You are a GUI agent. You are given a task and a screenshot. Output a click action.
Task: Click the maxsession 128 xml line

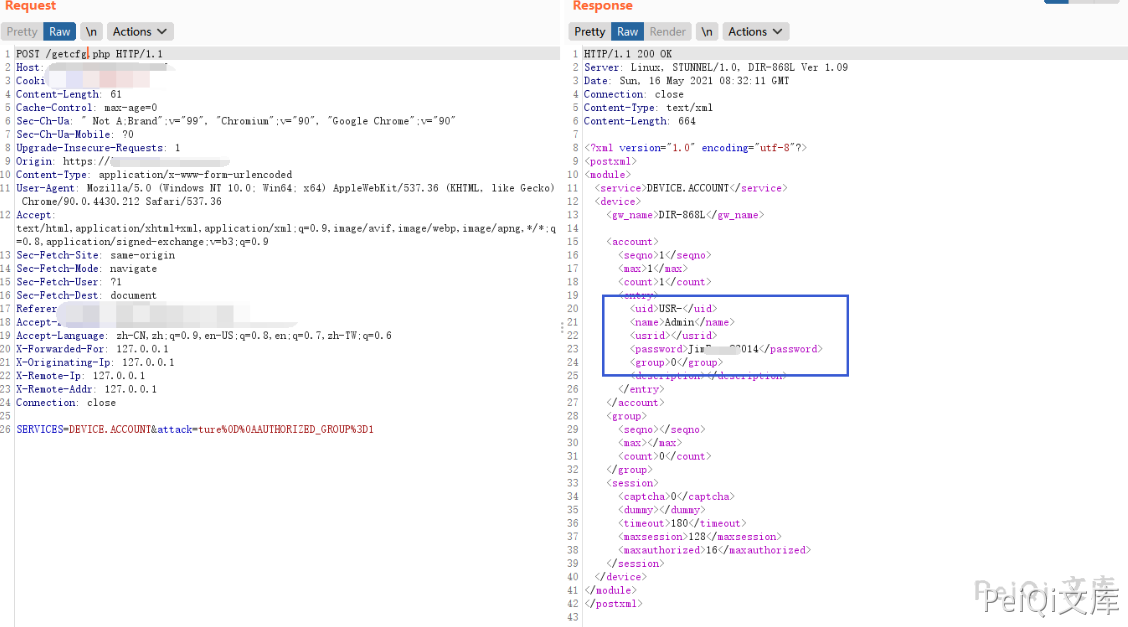pos(700,537)
